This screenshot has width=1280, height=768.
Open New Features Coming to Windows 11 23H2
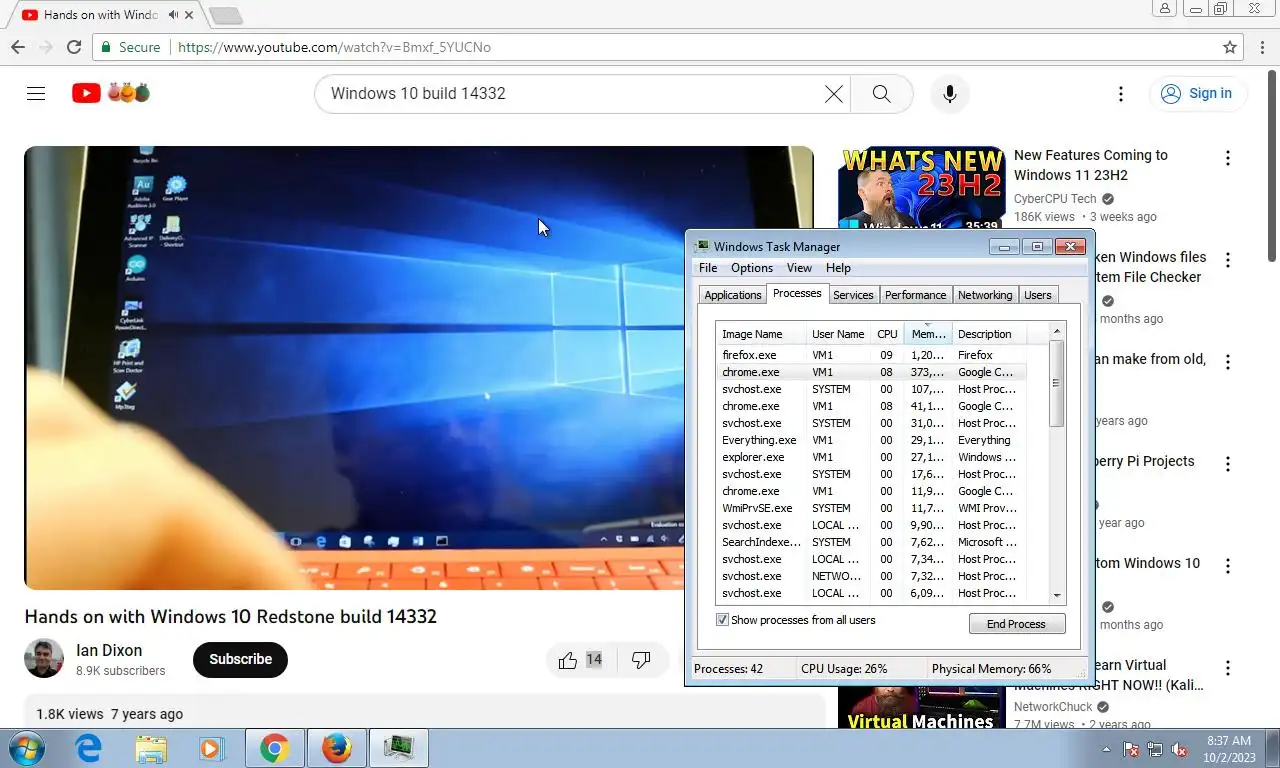[x=1091, y=165]
